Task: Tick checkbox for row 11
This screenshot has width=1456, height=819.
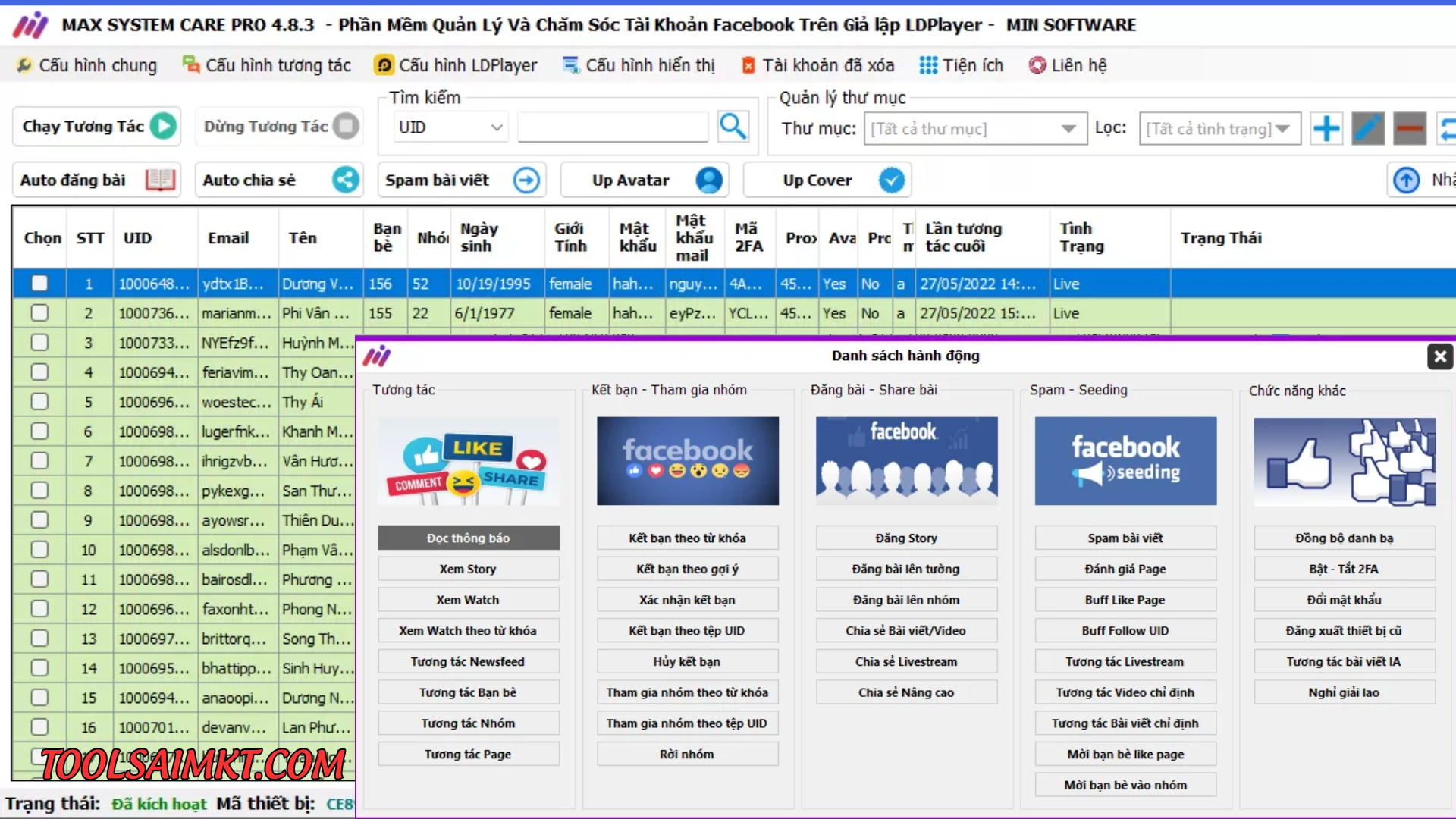Action: coord(39,579)
